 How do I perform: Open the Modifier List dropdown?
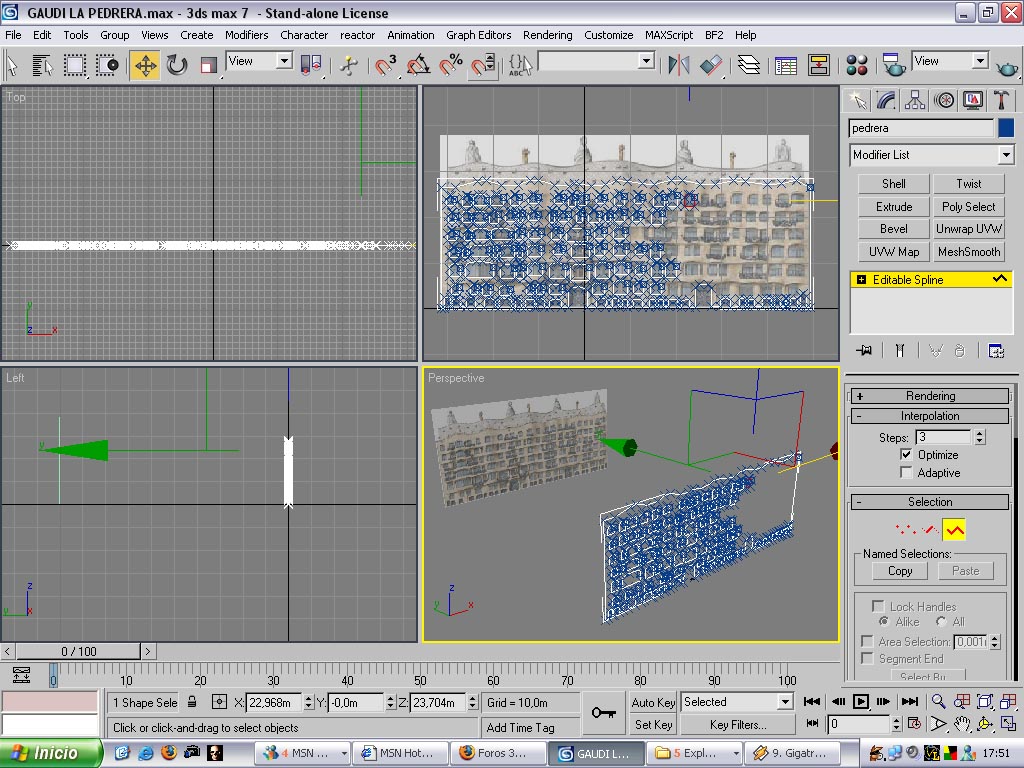[x=1006, y=155]
